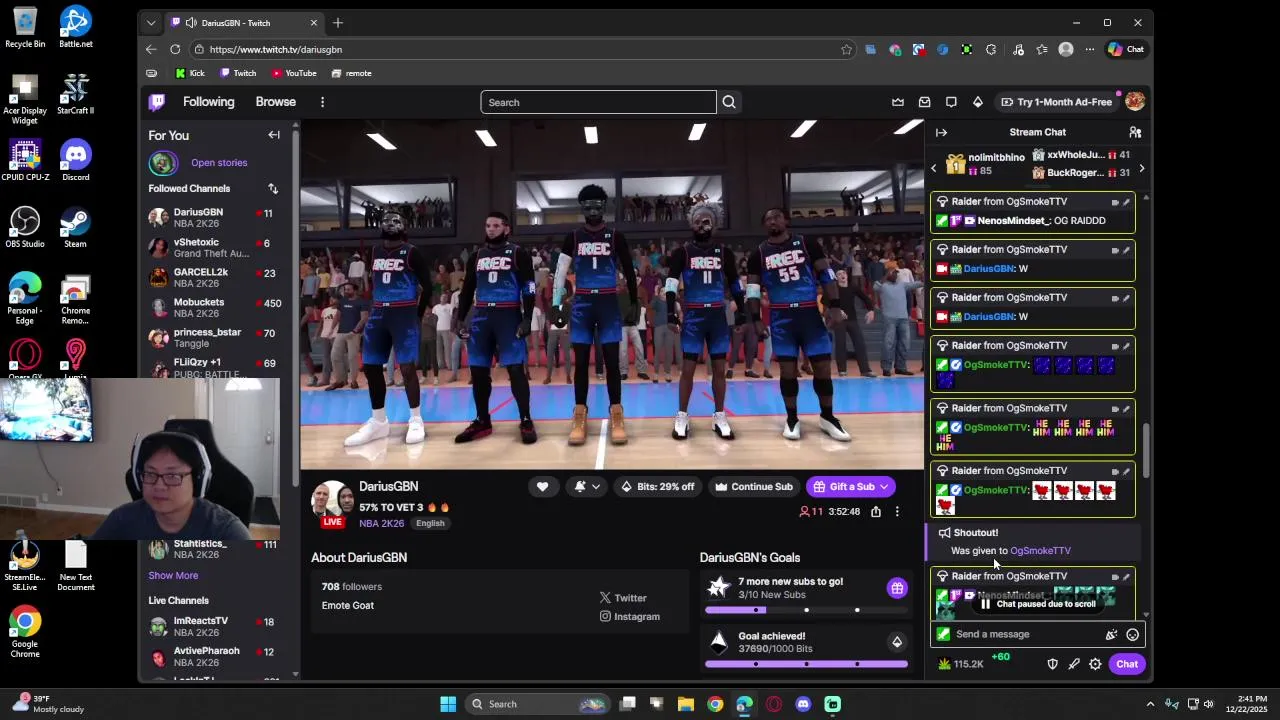Open the DariusGBN Twitter link
The image size is (1280, 720).
click(x=623, y=598)
